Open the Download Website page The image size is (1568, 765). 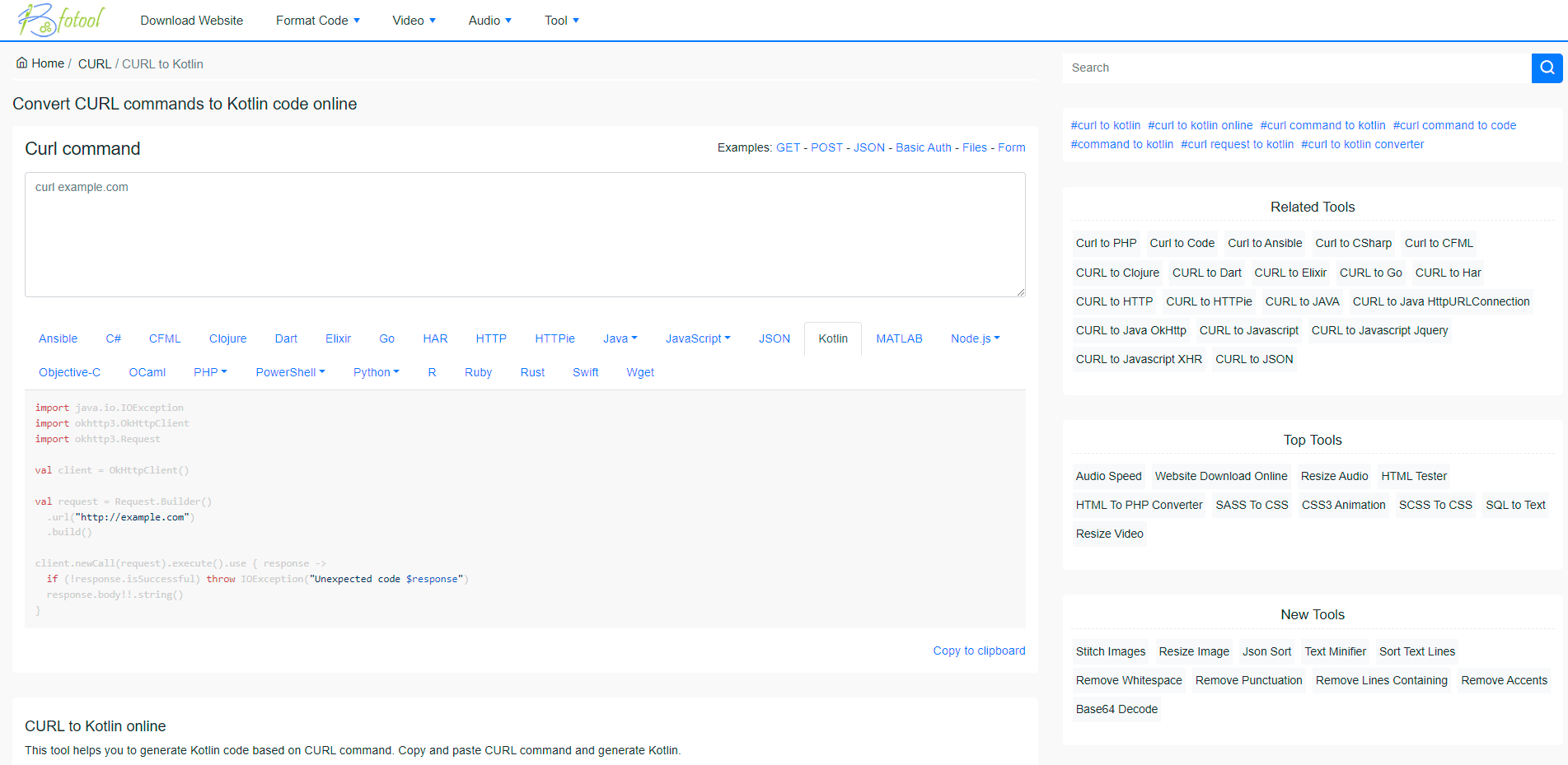[x=191, y=20]
